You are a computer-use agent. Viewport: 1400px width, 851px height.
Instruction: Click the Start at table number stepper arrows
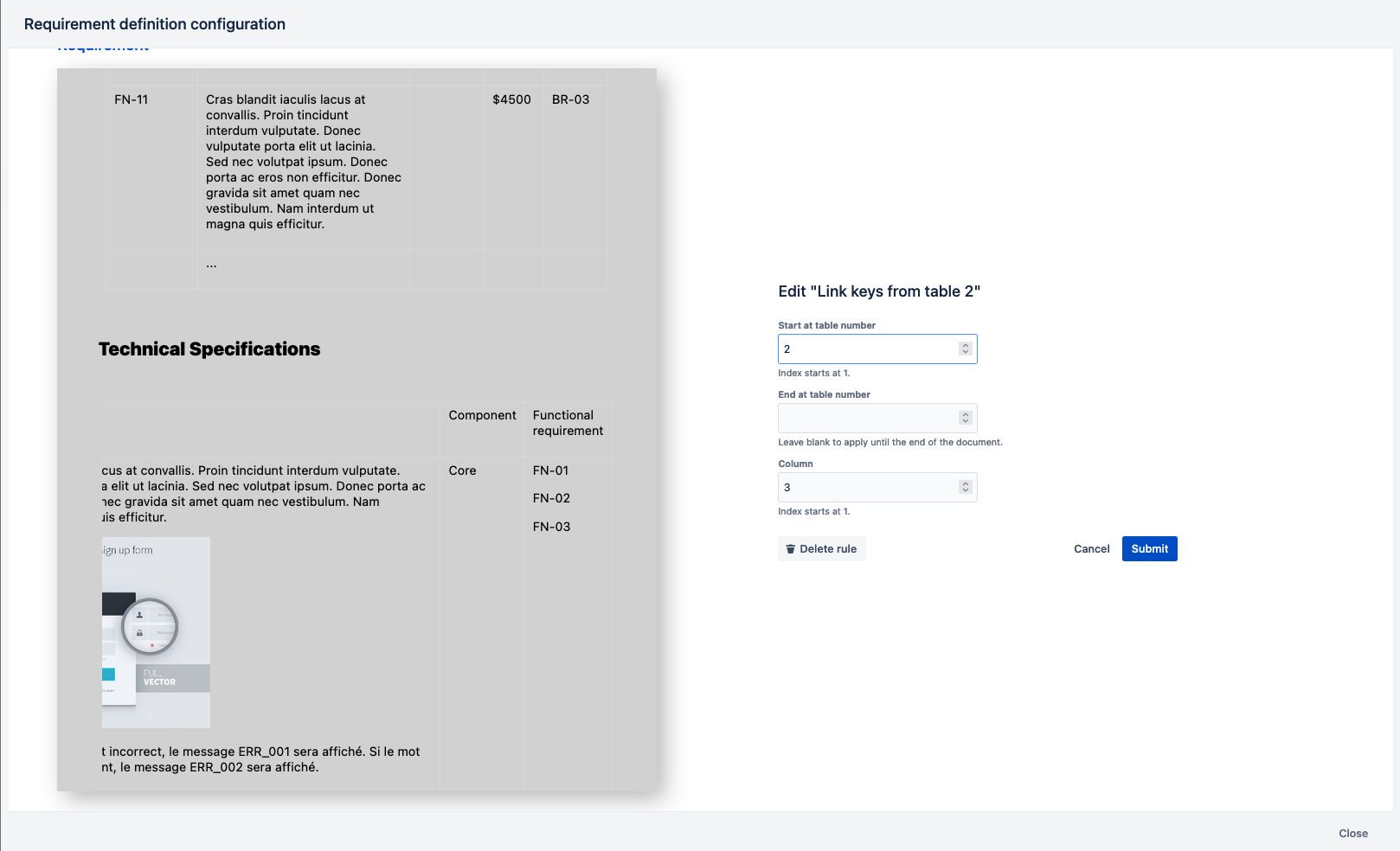(x=966, y=349)
